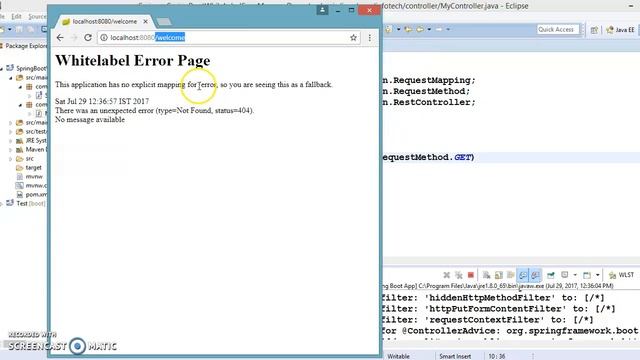Click 'Smart Insert' status bar entry

pyautogui.click(x=455, y=356)
